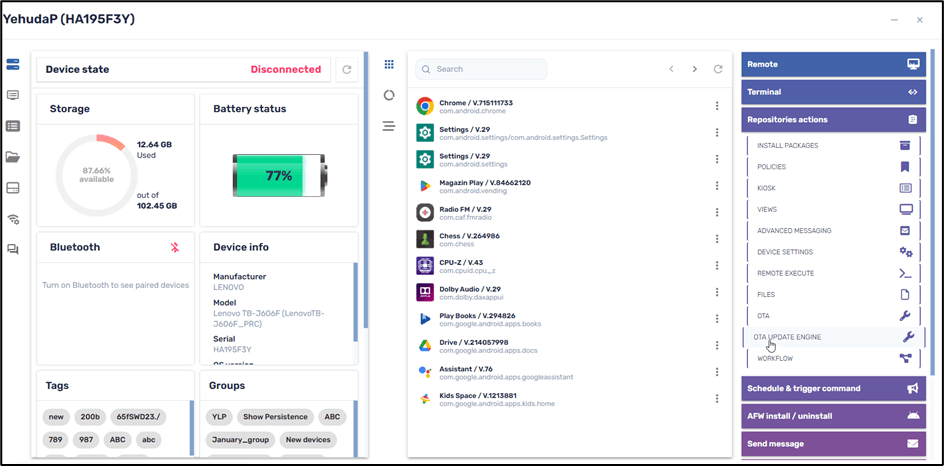The height and width of the screenshot is (466, 944).
Task: Refresh the device state
Action: (x=347, y=70)
